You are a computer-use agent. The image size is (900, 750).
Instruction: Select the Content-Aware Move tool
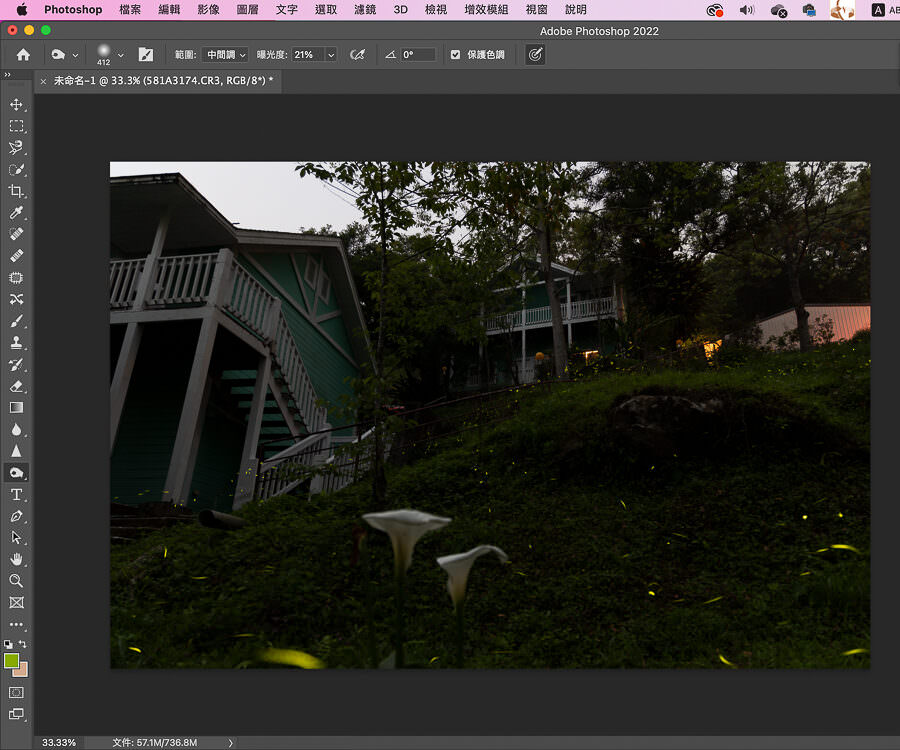click(x=16, y=299)
